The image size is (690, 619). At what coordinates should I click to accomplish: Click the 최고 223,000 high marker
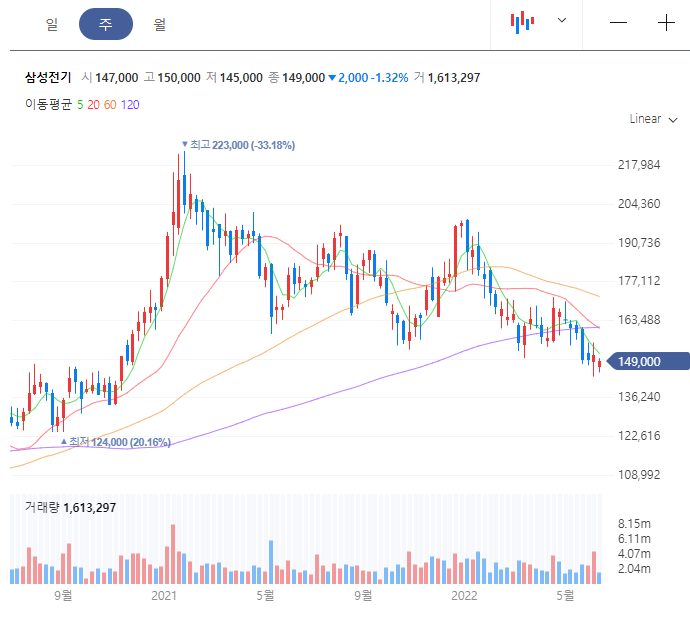point(239,145)
